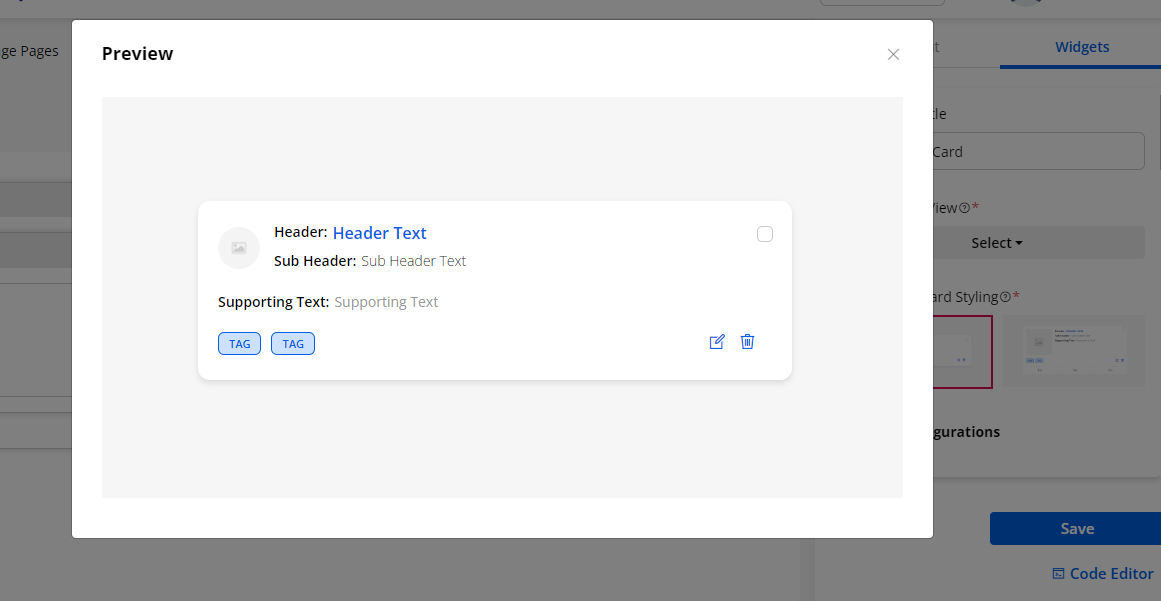1161x601 pixels.
Task: Click the title input field containing Card
Action: tap(1038, 152)
